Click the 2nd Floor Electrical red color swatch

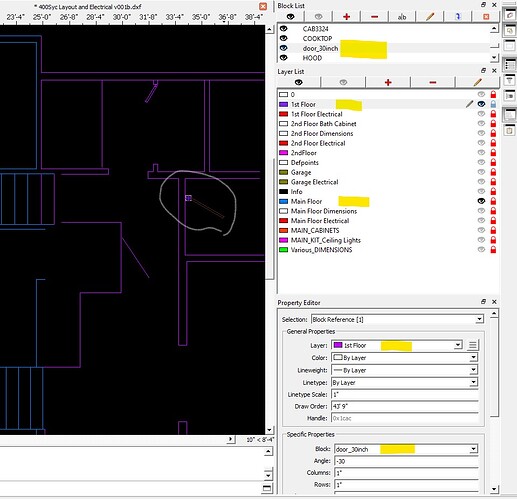click(283, 143)
